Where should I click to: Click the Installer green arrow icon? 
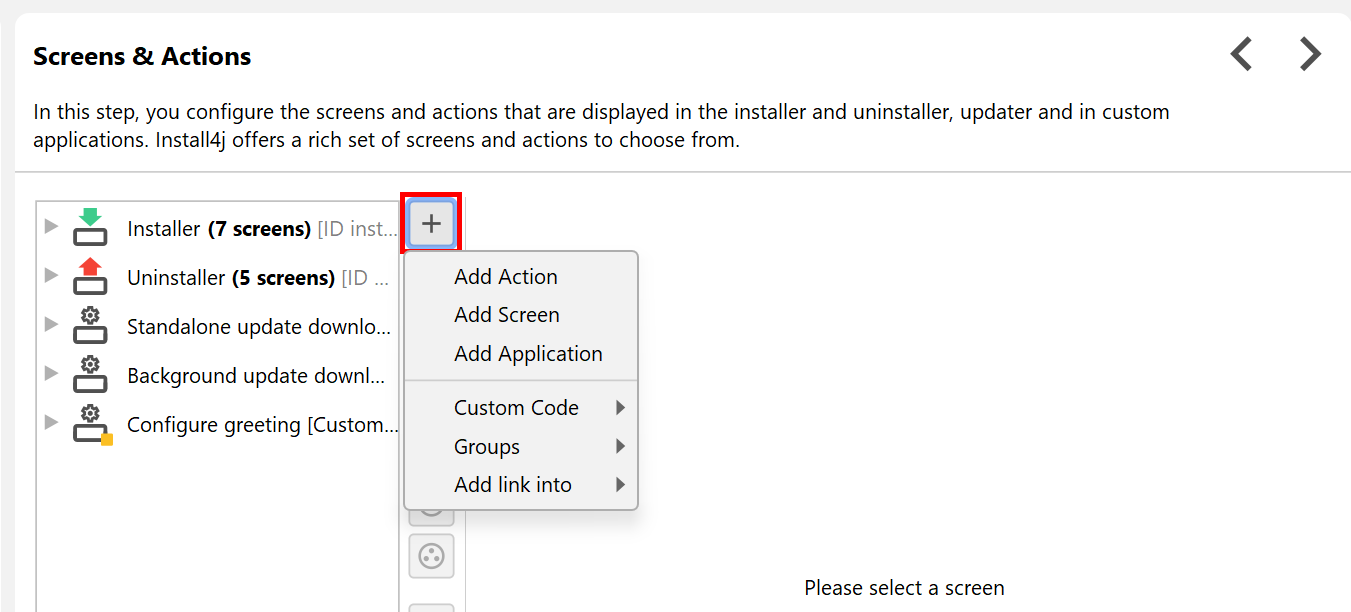[90, 227]
